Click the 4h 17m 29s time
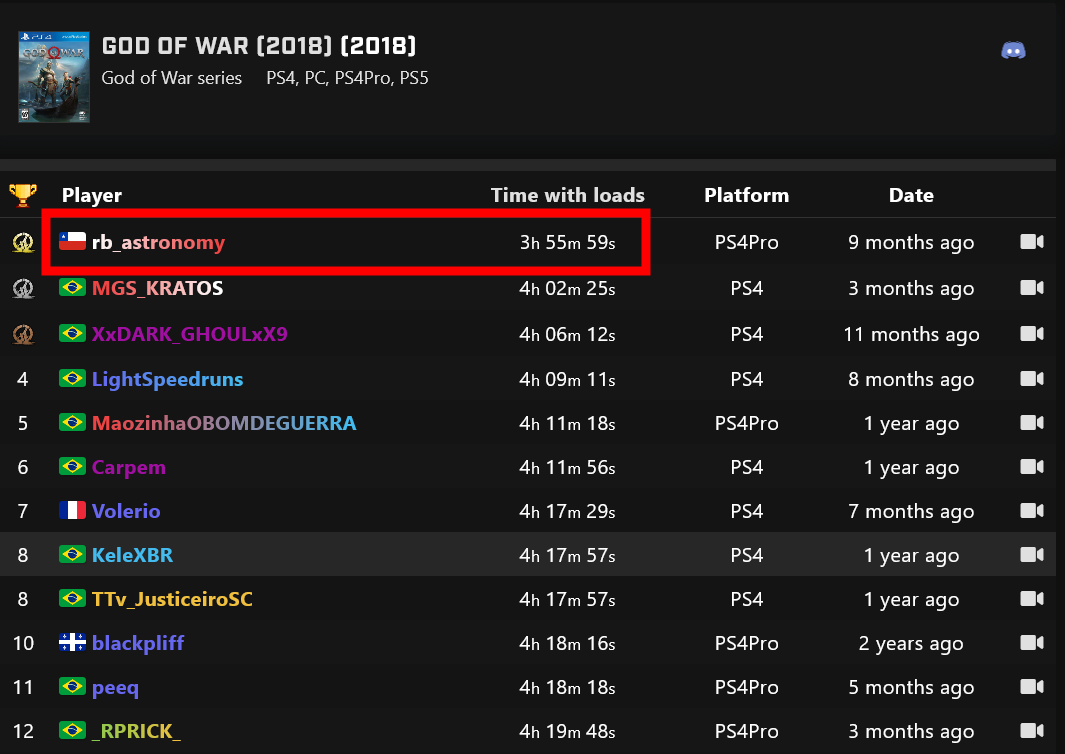 [x=567, y=511]
